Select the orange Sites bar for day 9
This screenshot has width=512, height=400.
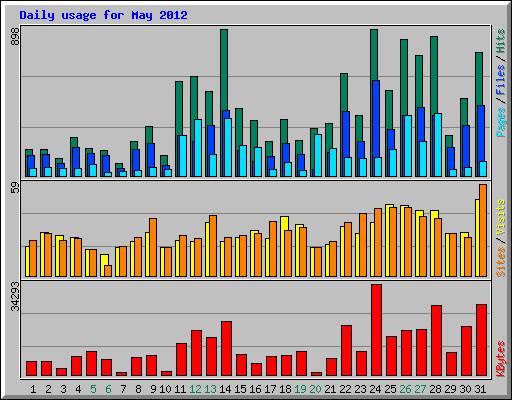tap(153, 247)
